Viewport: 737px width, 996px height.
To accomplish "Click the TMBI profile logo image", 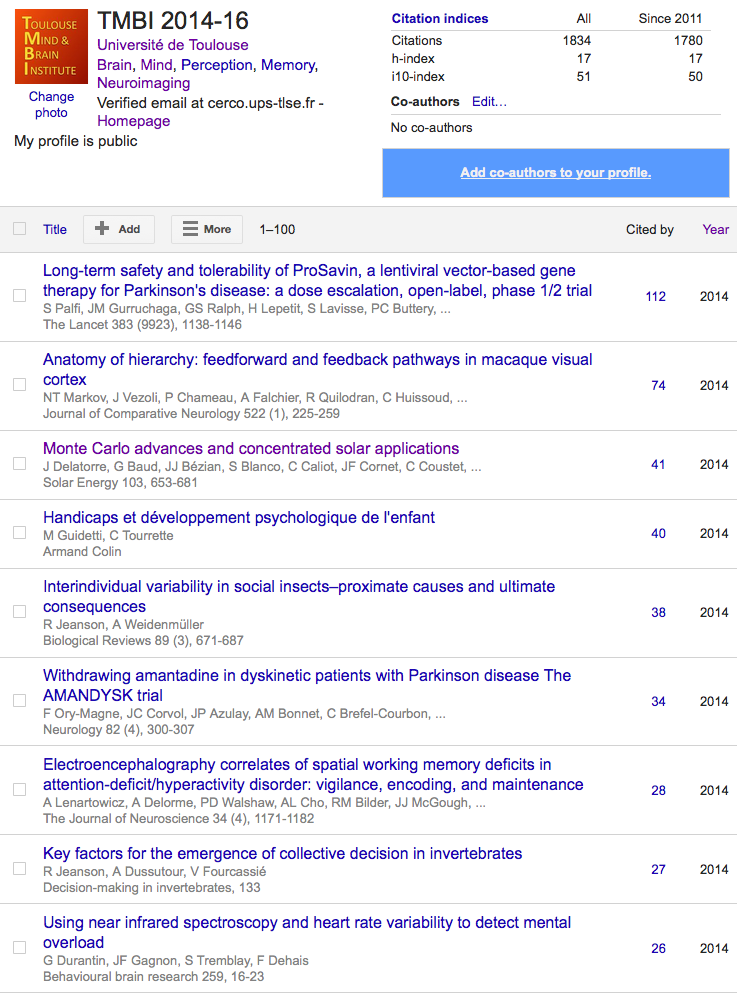I will coord(51,47).
